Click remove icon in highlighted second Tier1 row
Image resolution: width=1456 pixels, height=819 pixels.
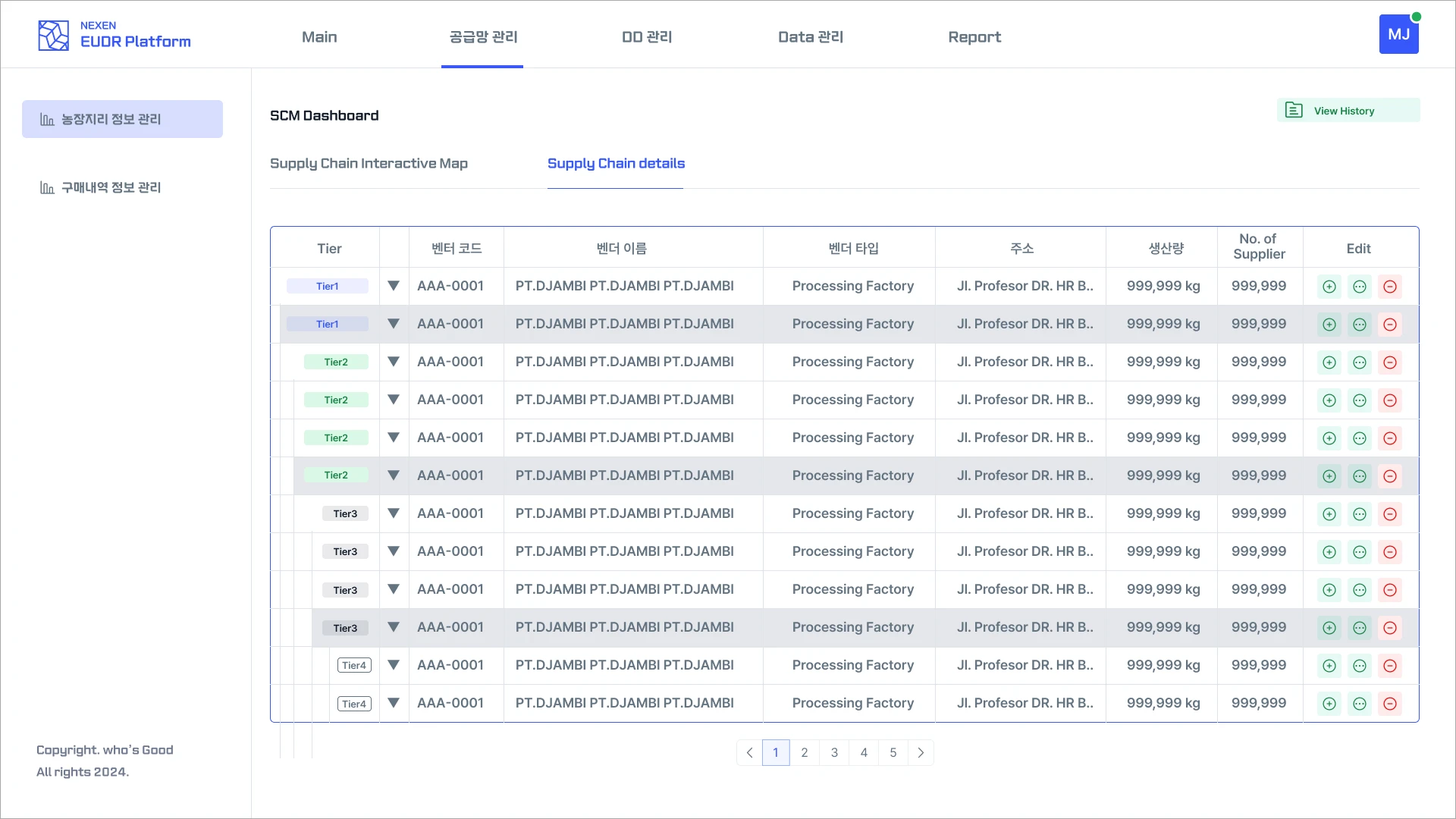click(1390, 325)
